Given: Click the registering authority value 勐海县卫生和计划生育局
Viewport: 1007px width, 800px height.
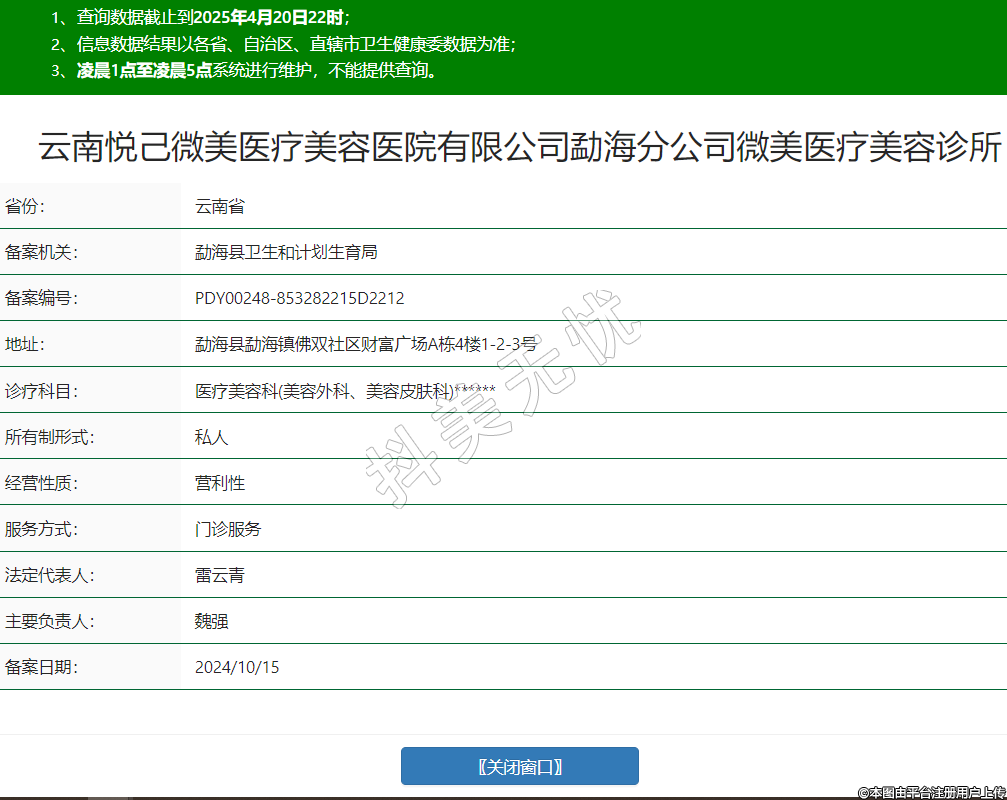Looking at the screenshot, I should click(286, 253).
